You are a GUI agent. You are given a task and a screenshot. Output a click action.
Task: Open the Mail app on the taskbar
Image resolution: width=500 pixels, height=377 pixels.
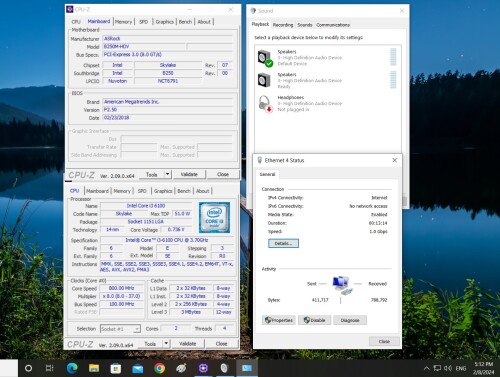pyautogui.click(x=137, y=368)
